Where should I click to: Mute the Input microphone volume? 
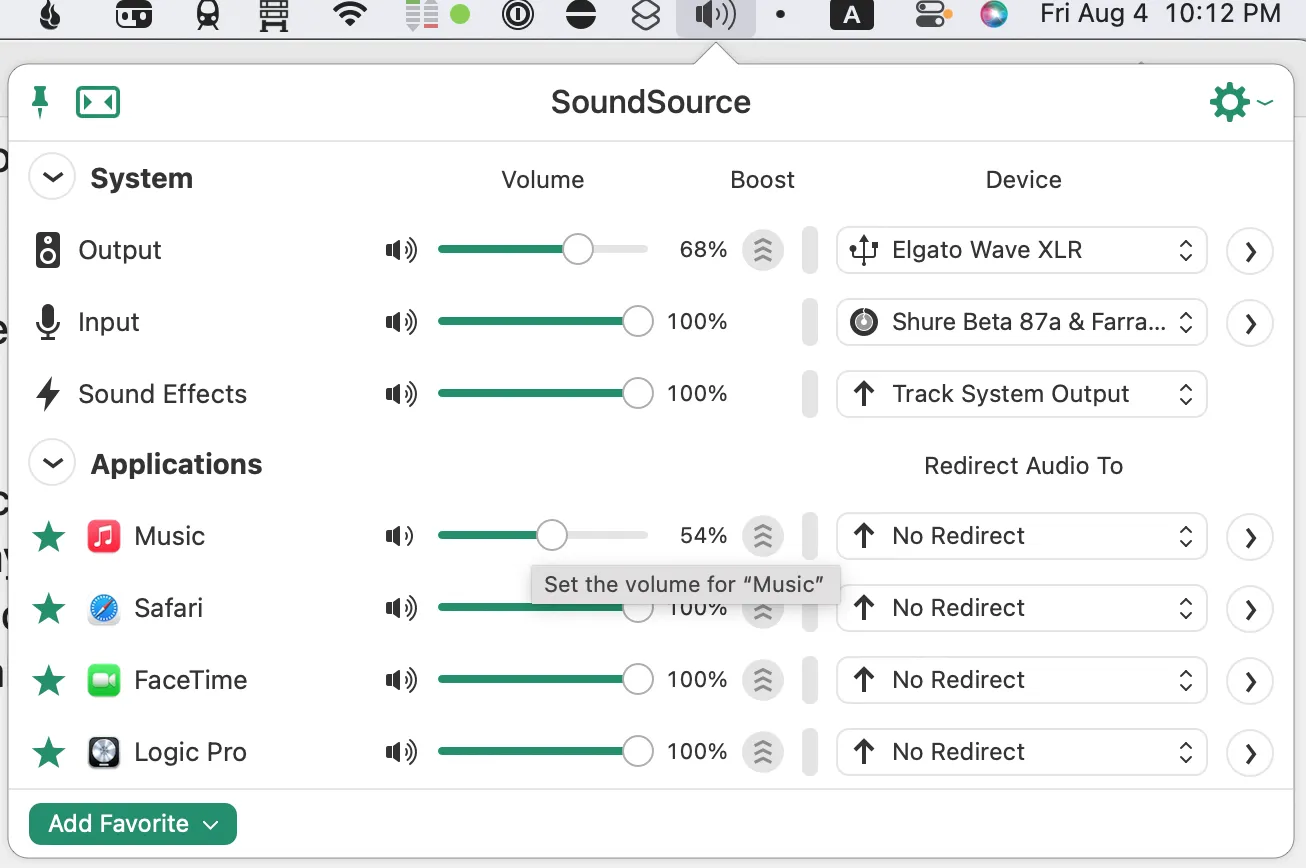click(400, 322)
